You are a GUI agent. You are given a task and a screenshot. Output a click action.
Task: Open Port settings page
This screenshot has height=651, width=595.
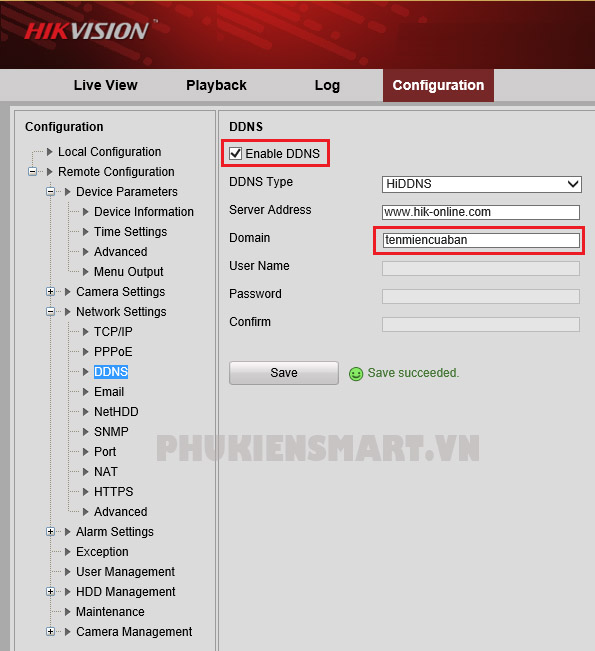pyautogui.click(x=105, y=452)
